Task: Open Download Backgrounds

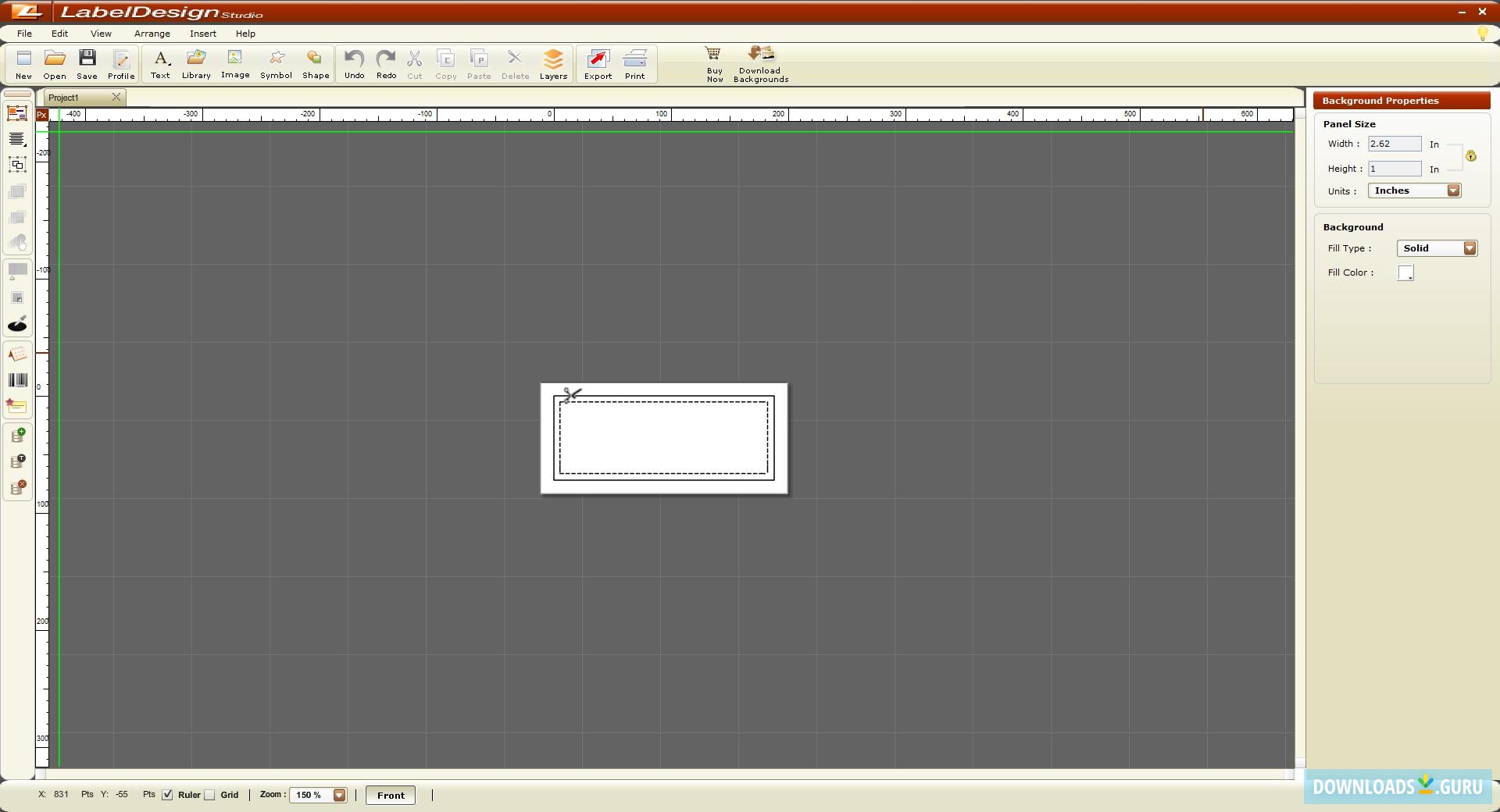Action: click(x=761, y=64)
